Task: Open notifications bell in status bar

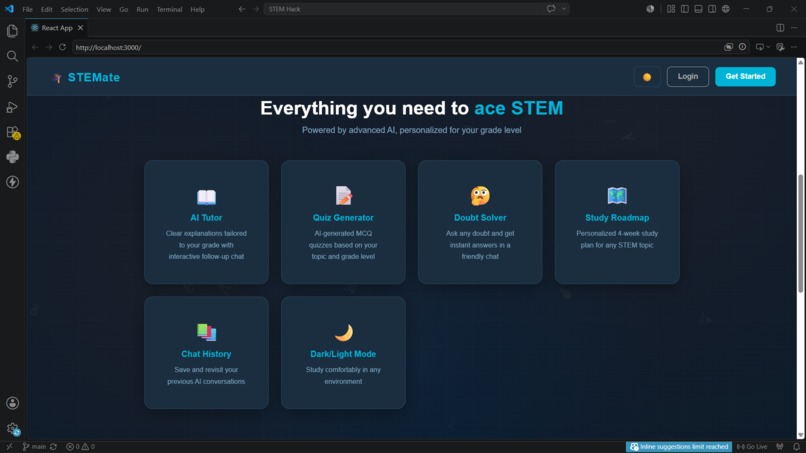Action: pos(796,447)
